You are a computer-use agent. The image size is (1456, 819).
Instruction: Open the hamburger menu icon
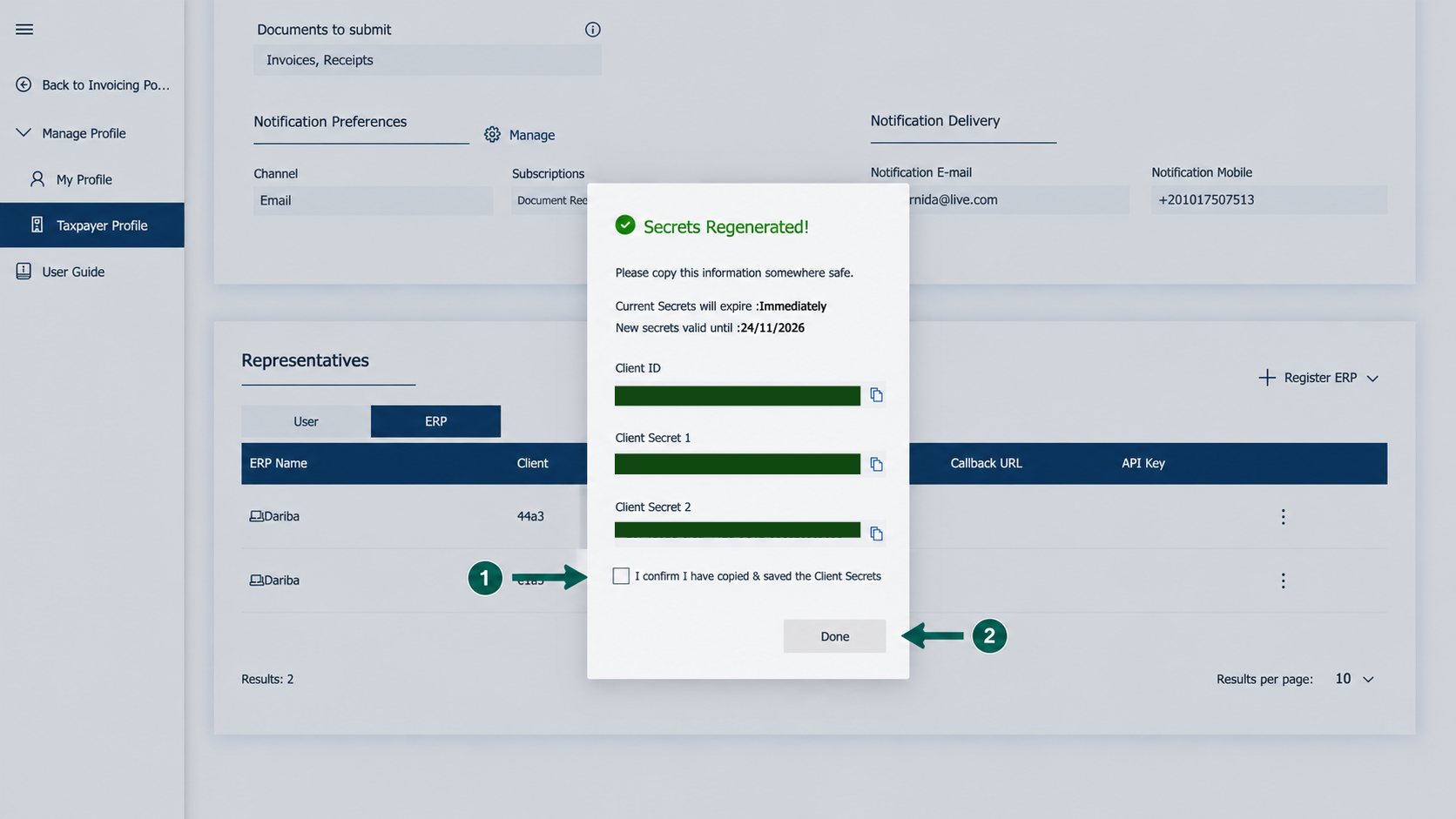pos(24,30)
